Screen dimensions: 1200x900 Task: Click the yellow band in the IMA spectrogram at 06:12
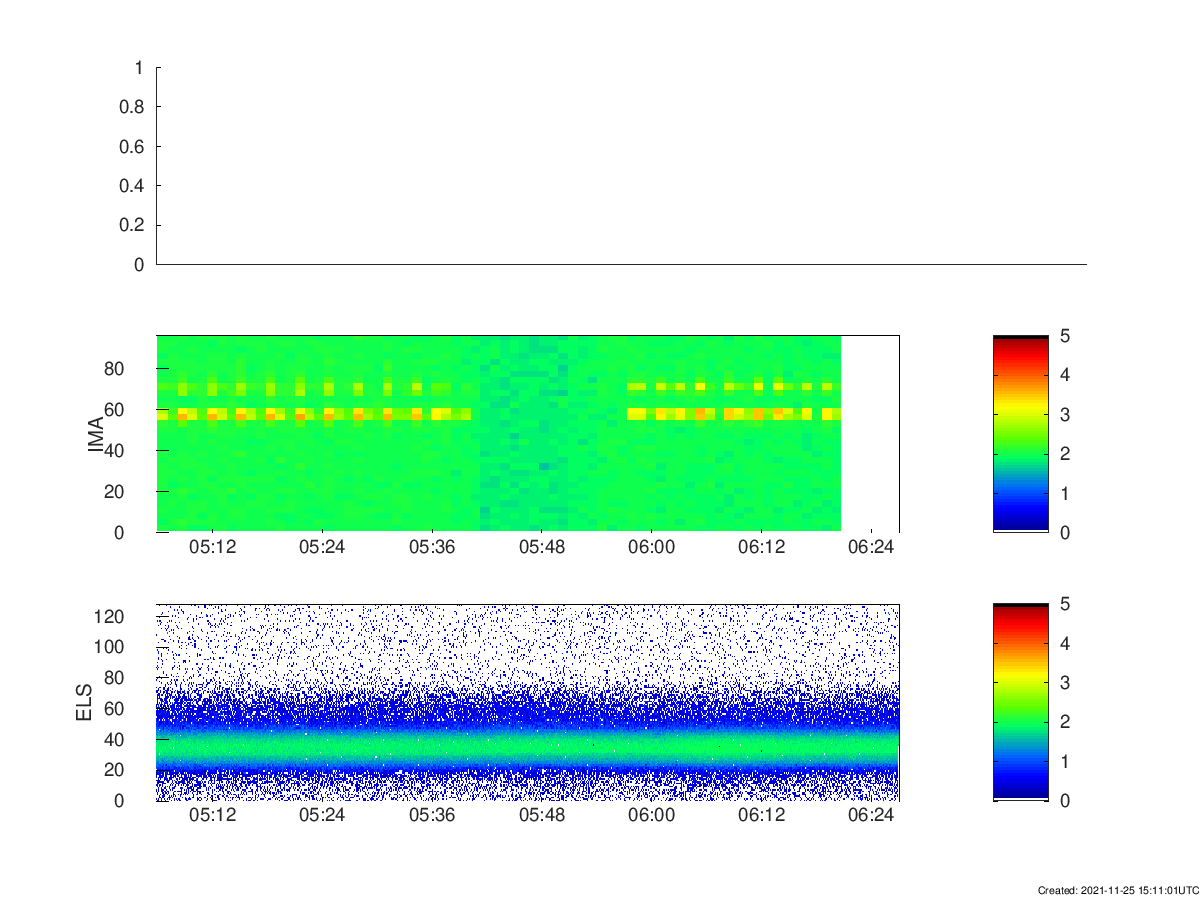pyautogui.click(x=760, y=413)
